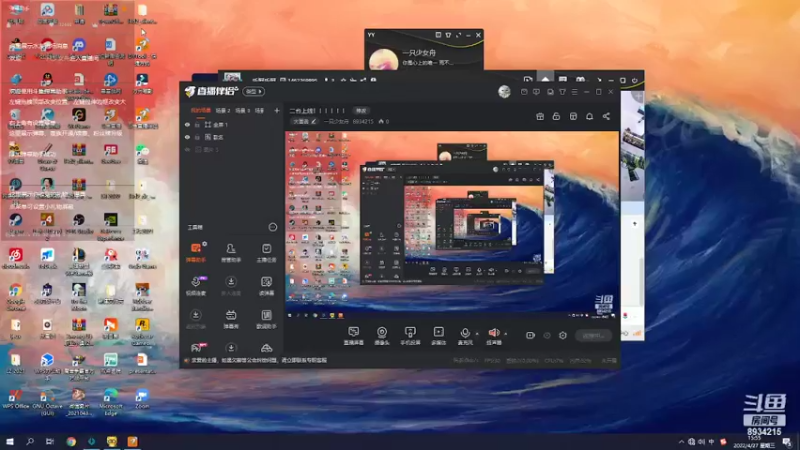Open the 歌词助手 tool in the toolbox

click(x=266, y=319)
